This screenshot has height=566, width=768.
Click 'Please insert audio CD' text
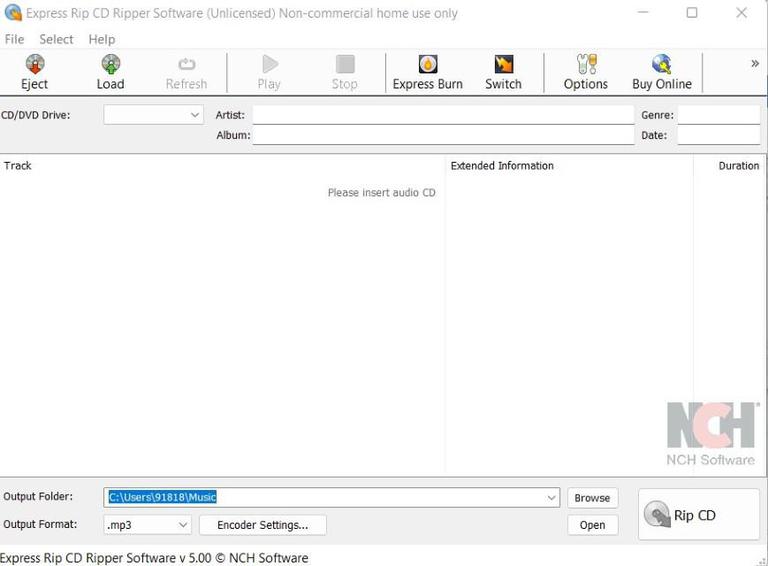coord(382,192)
